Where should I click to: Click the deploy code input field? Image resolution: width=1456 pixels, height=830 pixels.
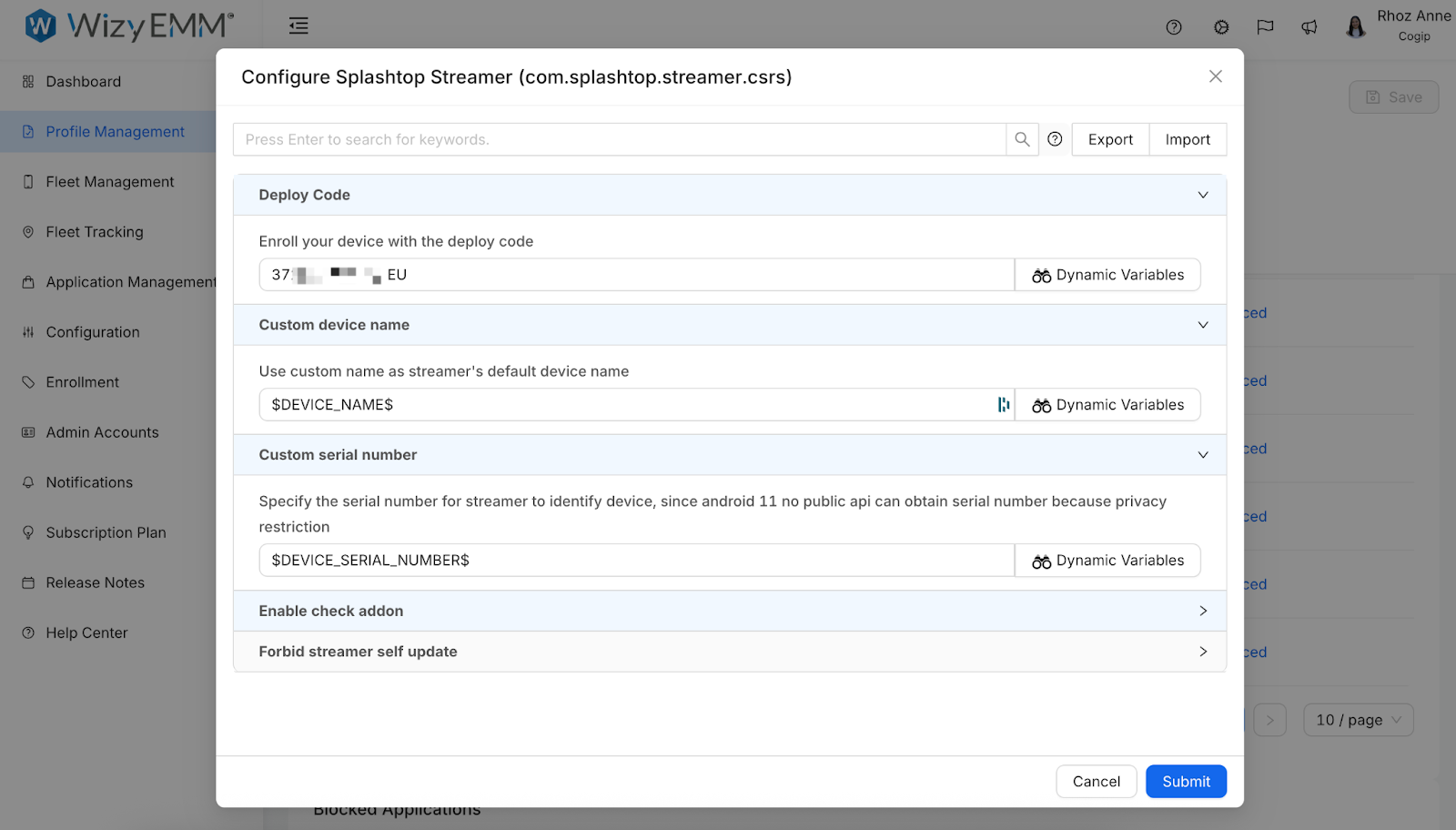(x=637, y=275)
